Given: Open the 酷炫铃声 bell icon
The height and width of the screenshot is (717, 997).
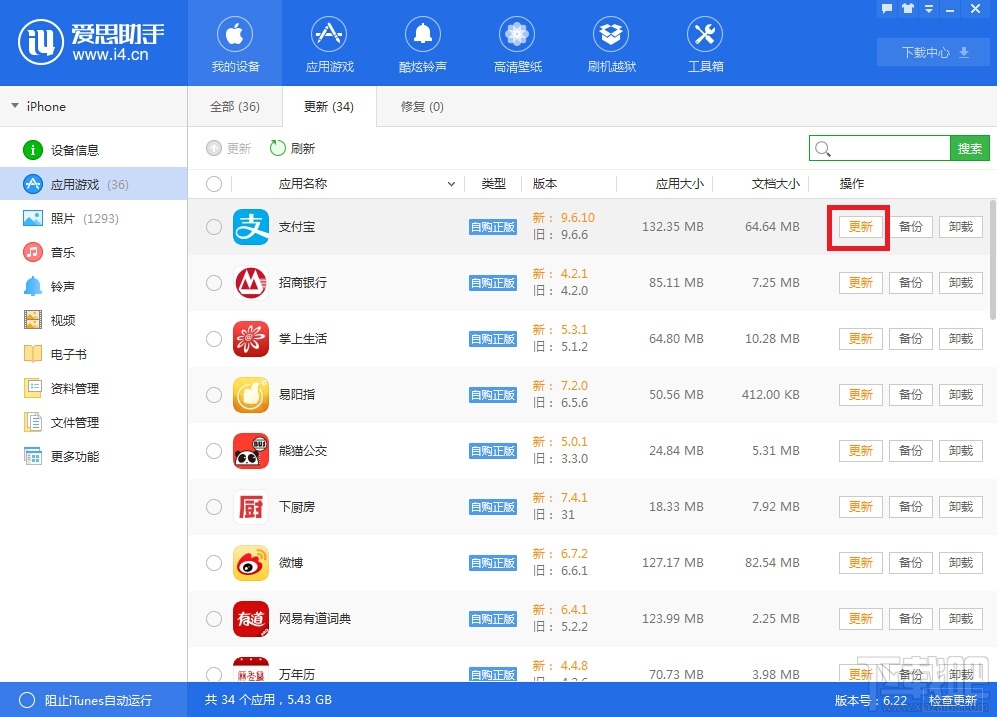Looking at the screenshot, I should [x=423, y=44].
